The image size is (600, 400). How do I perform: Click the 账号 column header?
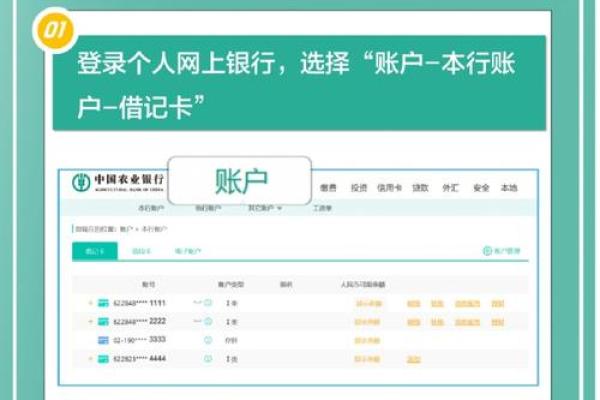pyautogui.click(x=148, y=284)
